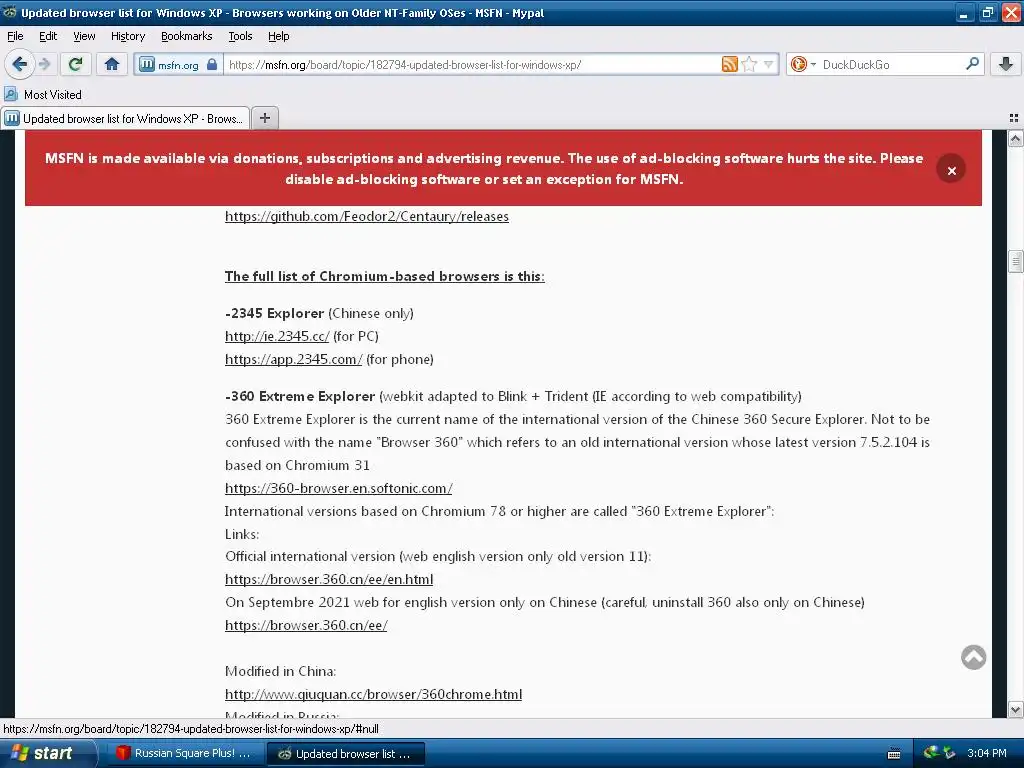Click the -360 Extreme Explorer bold text
1024x768 pixels.
pyautogui.click(x=300, y=396)
